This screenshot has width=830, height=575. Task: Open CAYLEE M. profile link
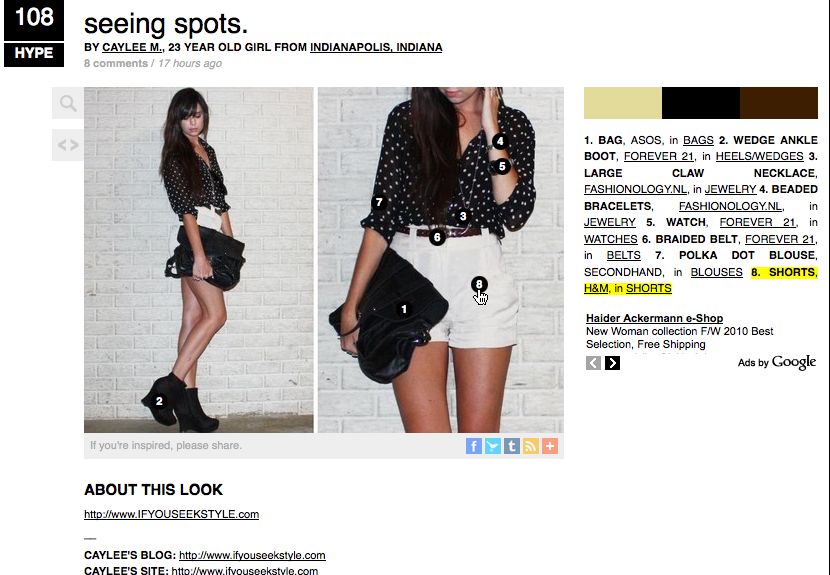pos(132,47)
